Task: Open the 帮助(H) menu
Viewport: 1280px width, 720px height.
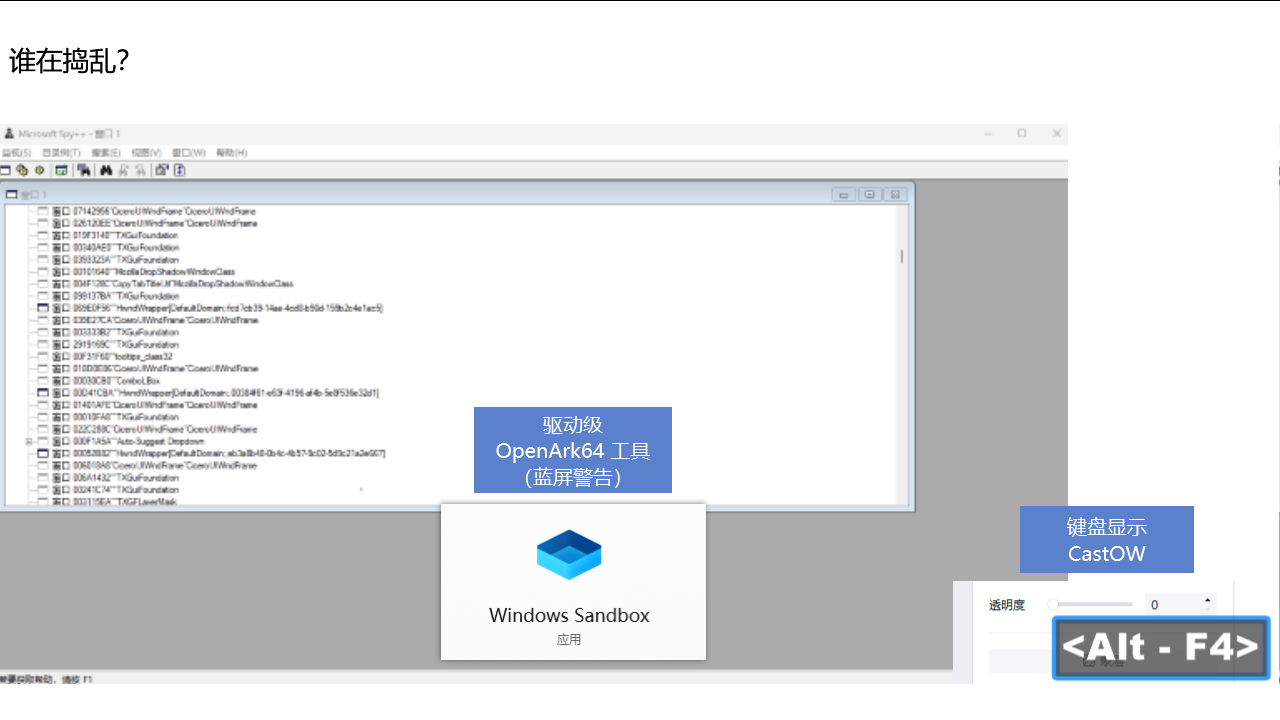Action: tap(231, 153)
